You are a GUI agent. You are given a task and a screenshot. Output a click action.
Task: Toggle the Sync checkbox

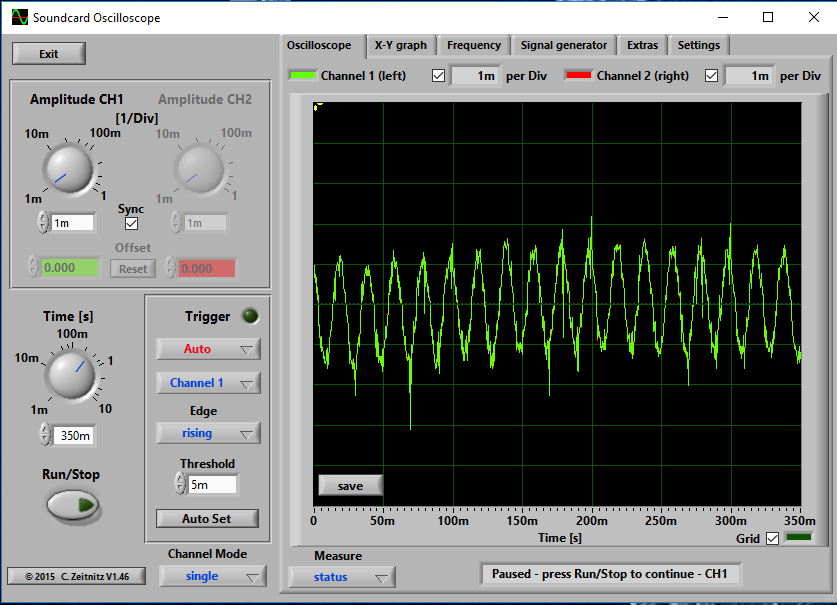tap(131, 223)
